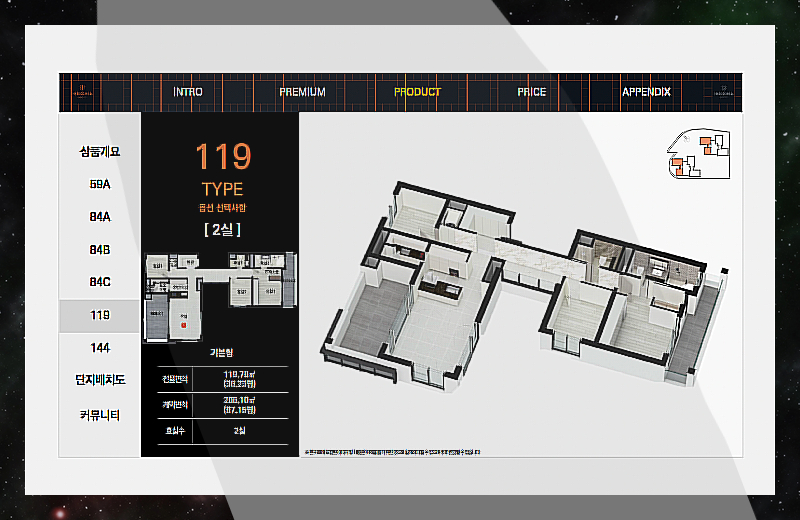
Task: Open the APPENDIX tab
Action: pos(646,92)
